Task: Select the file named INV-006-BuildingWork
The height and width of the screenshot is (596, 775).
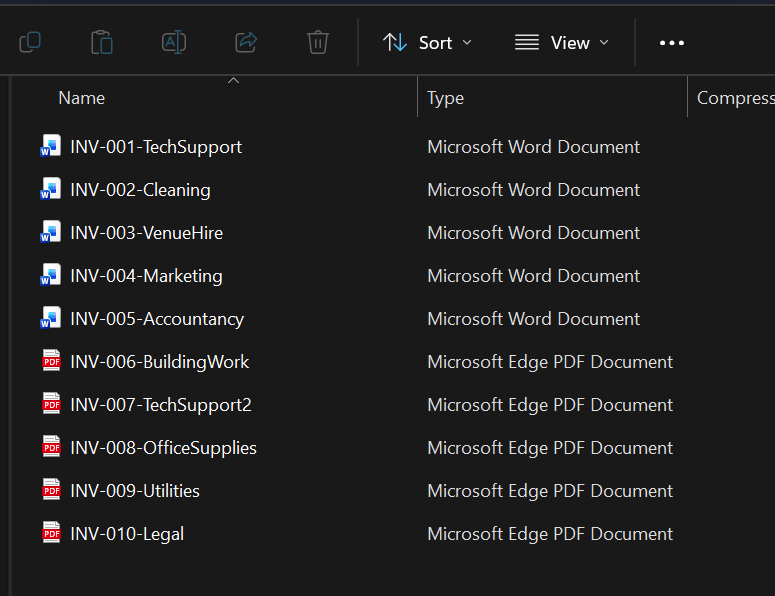Action: pos(160,362)
